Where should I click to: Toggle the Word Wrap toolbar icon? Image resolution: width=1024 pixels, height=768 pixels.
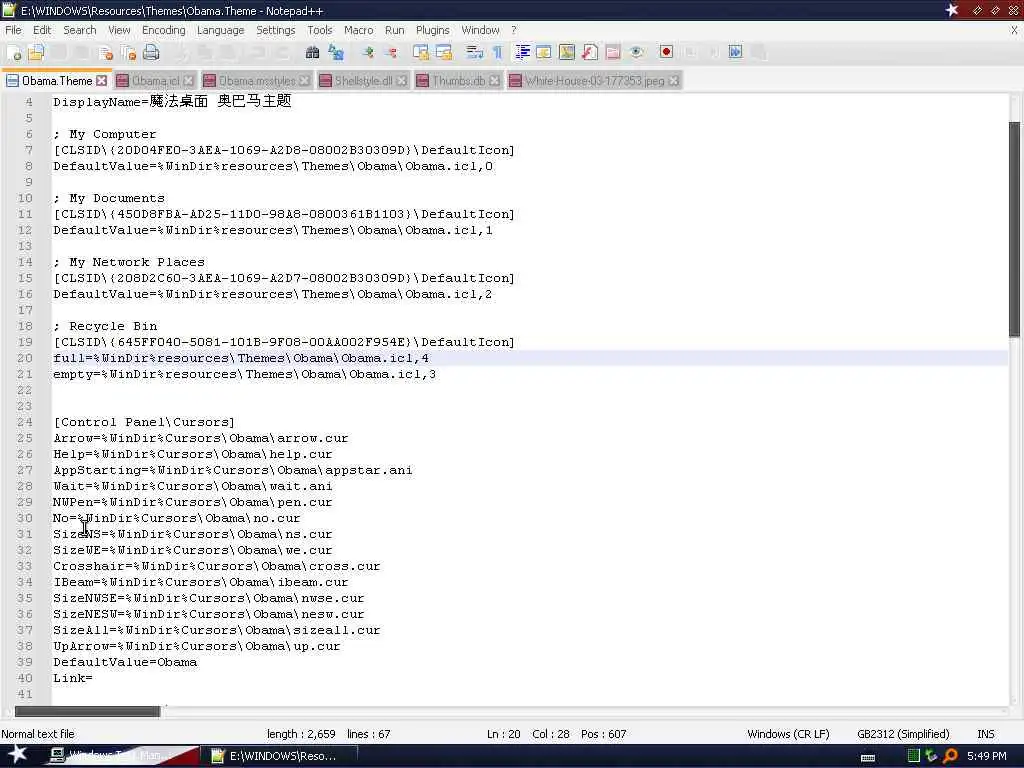[475, 53]
